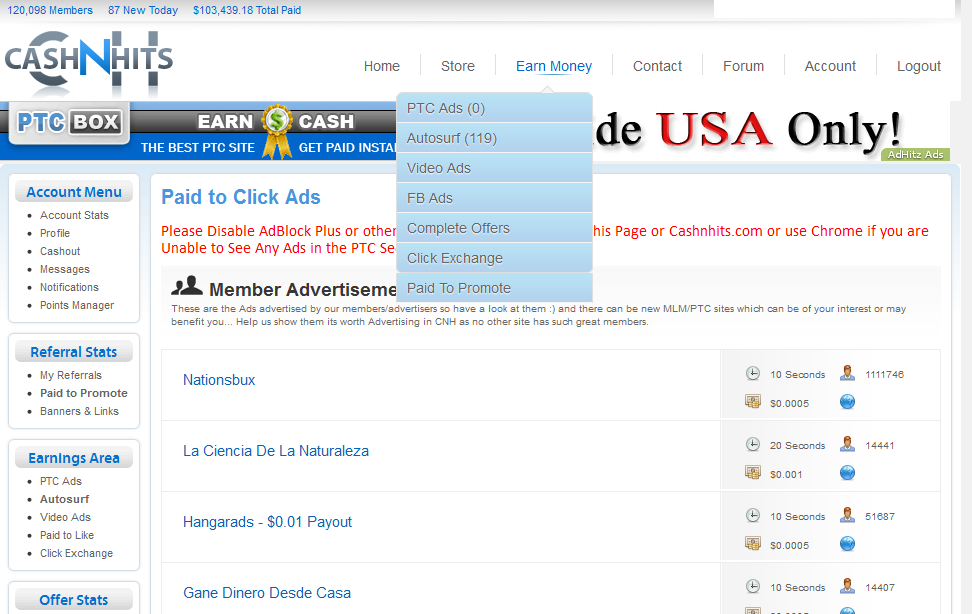
Task: Click the clock icon in Nationsbux row
Action: 753,373
